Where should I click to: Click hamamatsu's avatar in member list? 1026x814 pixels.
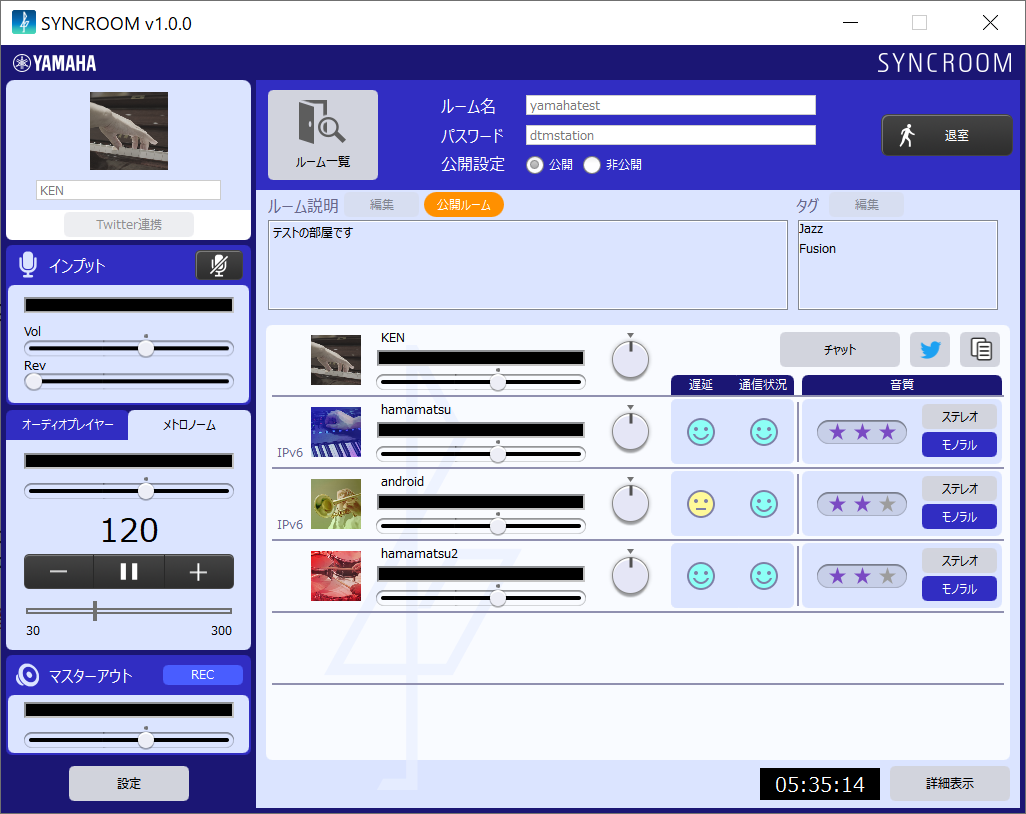click(336, 432)
